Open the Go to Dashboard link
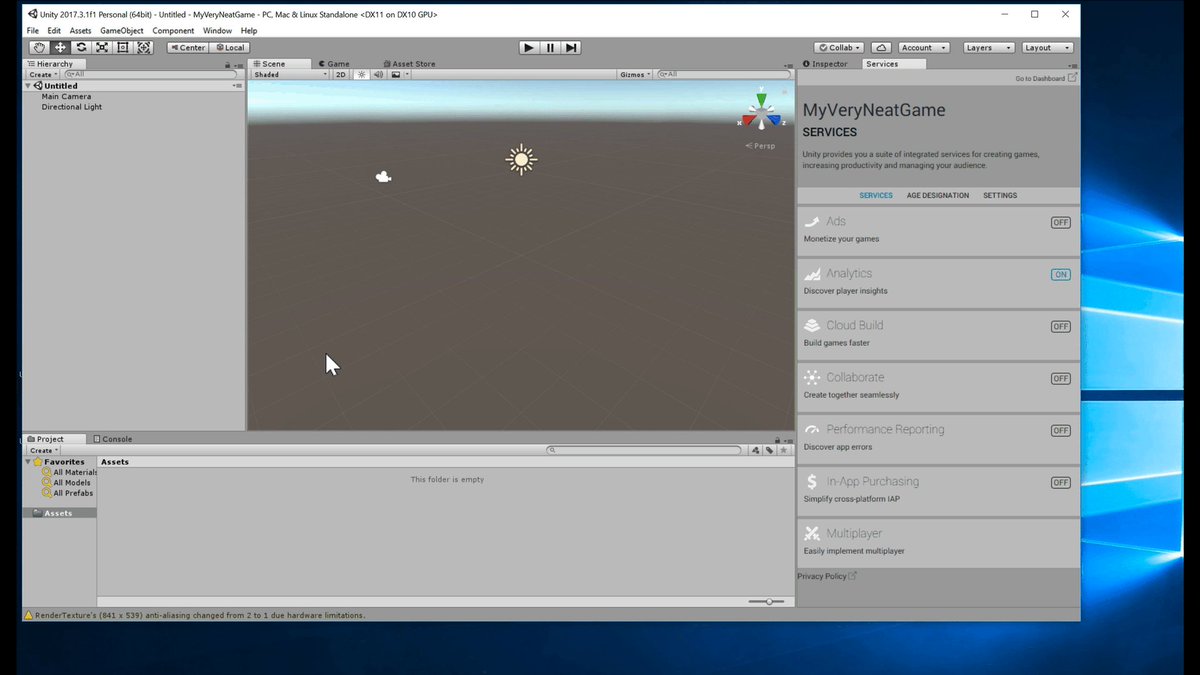Viewport: 1200px width, 675px height. (1046, 78)
